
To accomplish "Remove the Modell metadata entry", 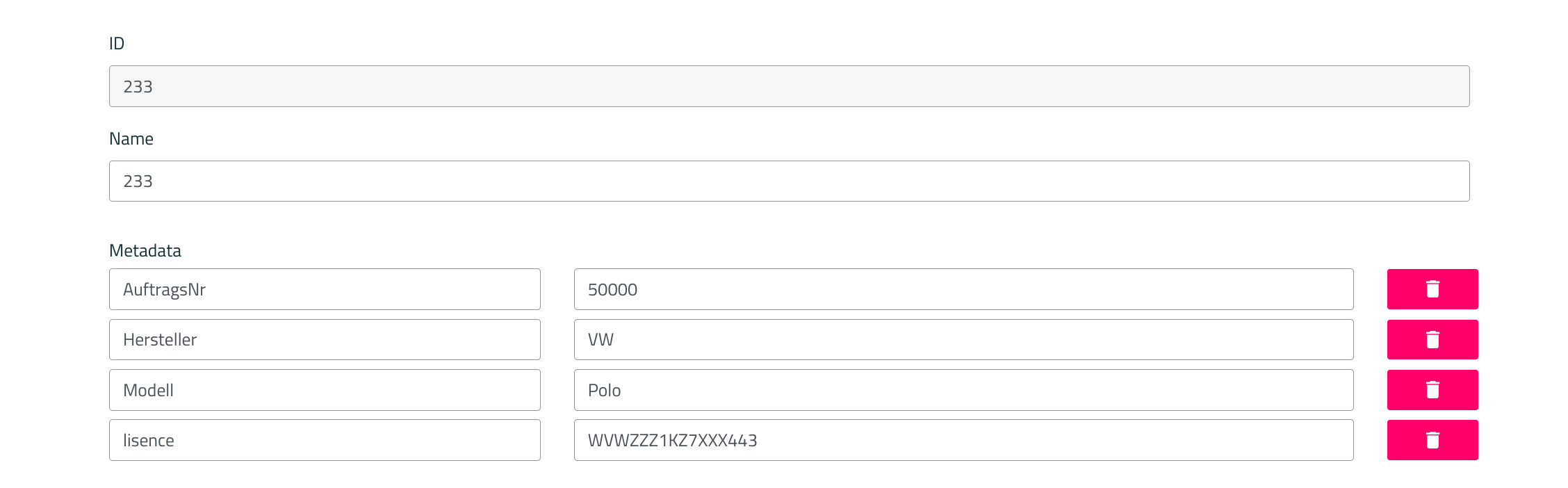I will [1432, 390].
